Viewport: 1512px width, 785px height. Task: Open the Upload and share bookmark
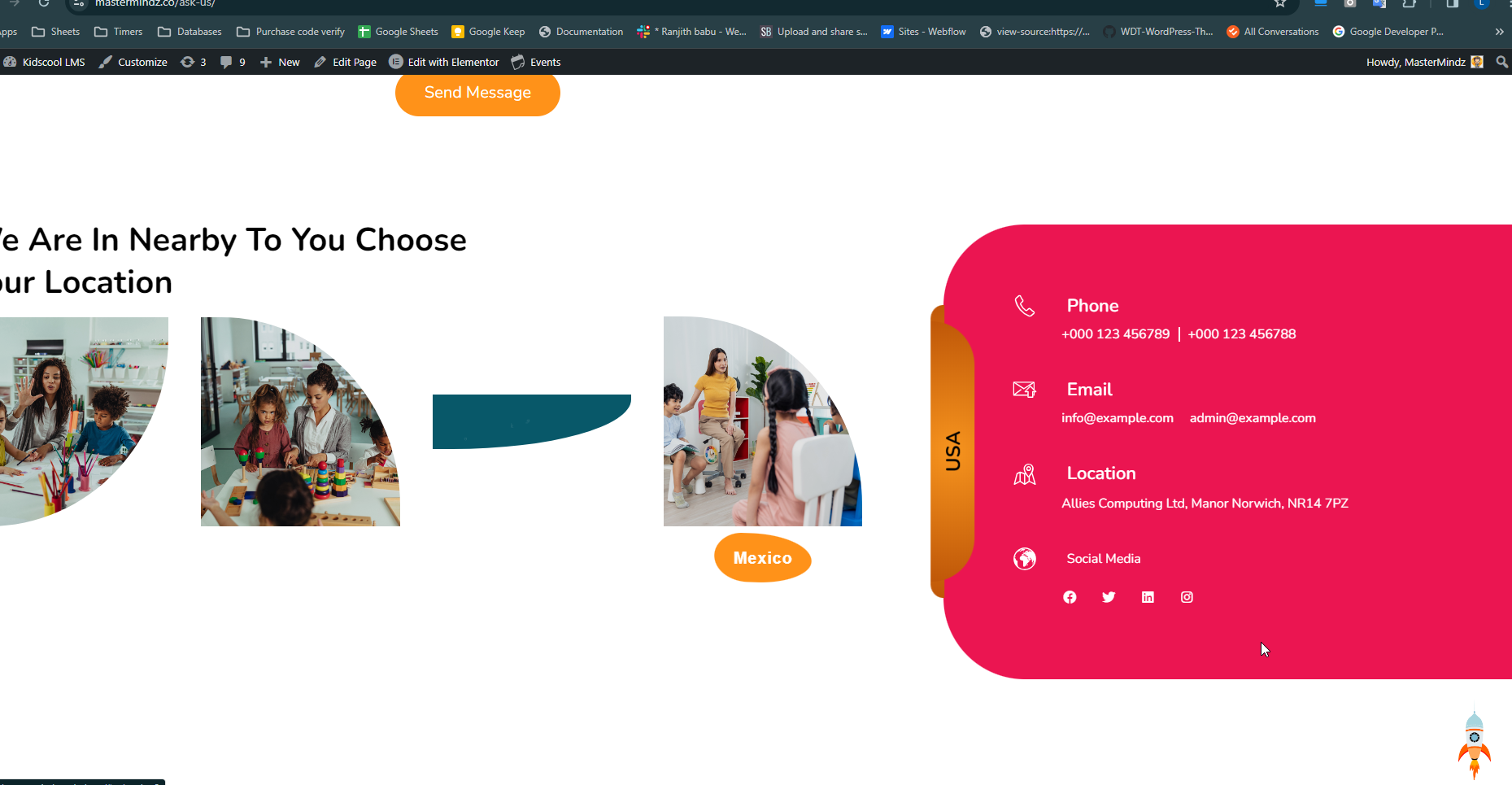(814, 32)
